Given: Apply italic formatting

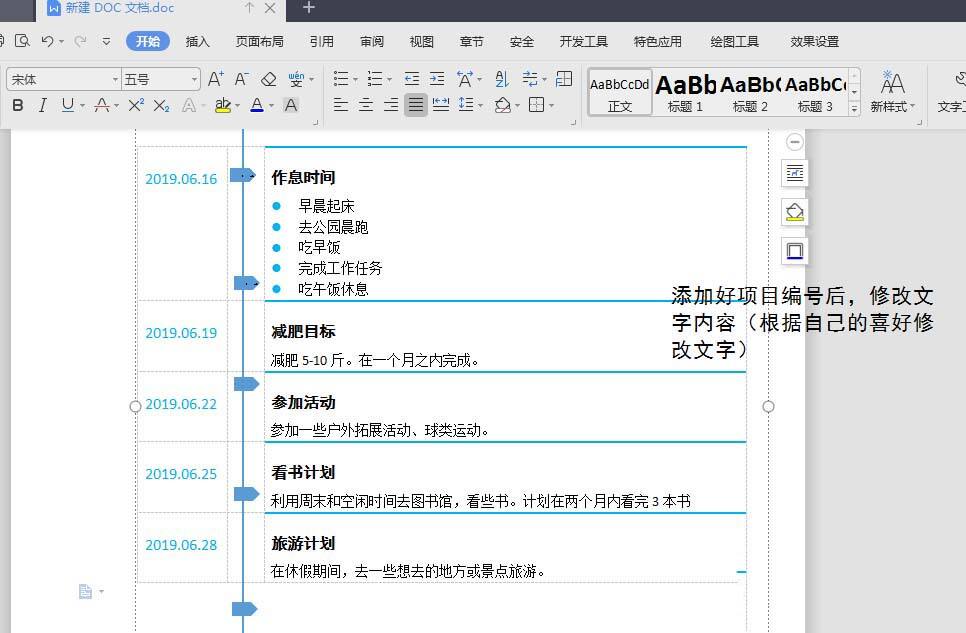Looking at the screenshot, I should click(x=42, y=105).
